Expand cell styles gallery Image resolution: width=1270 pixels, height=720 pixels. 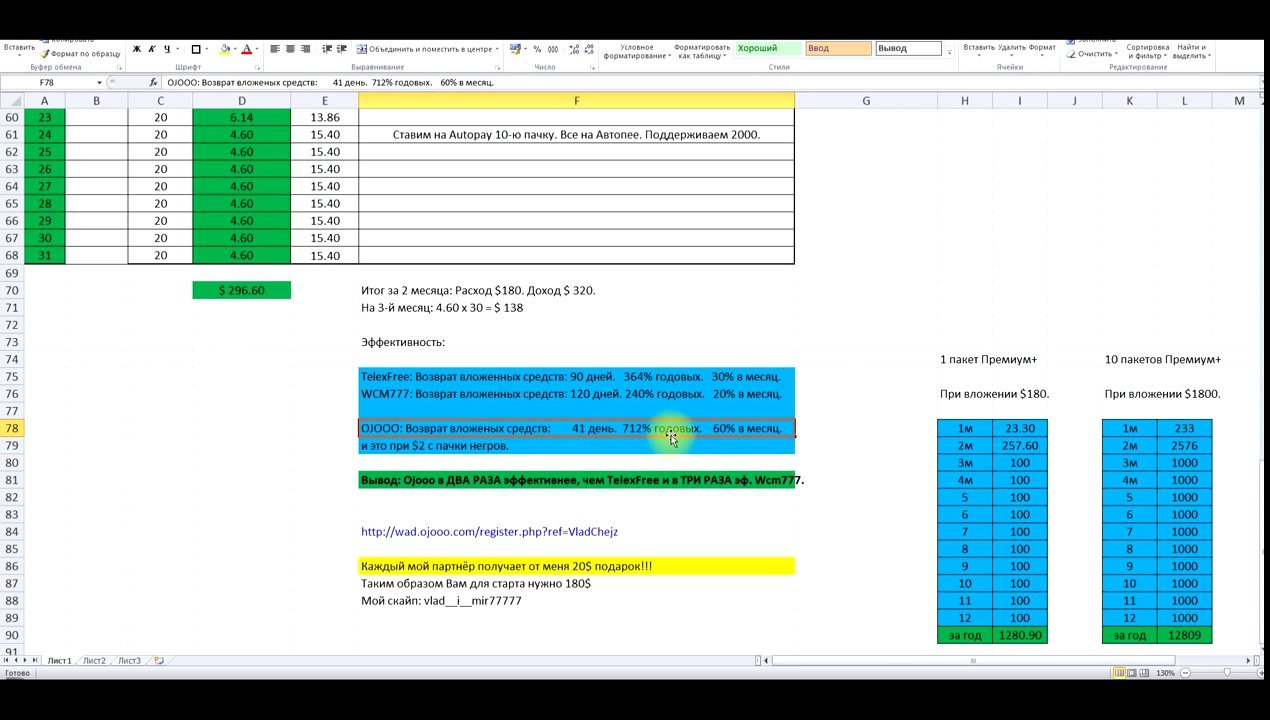[949, 52]
